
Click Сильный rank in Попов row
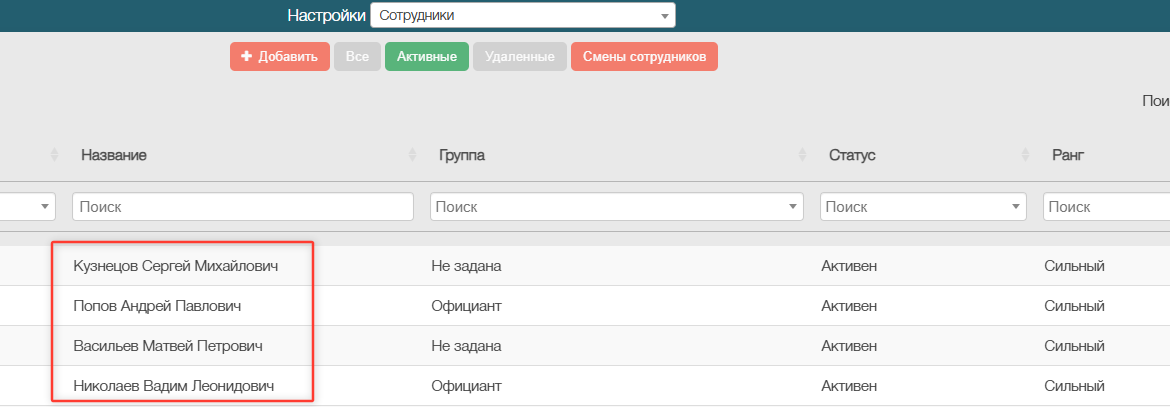1074,306
